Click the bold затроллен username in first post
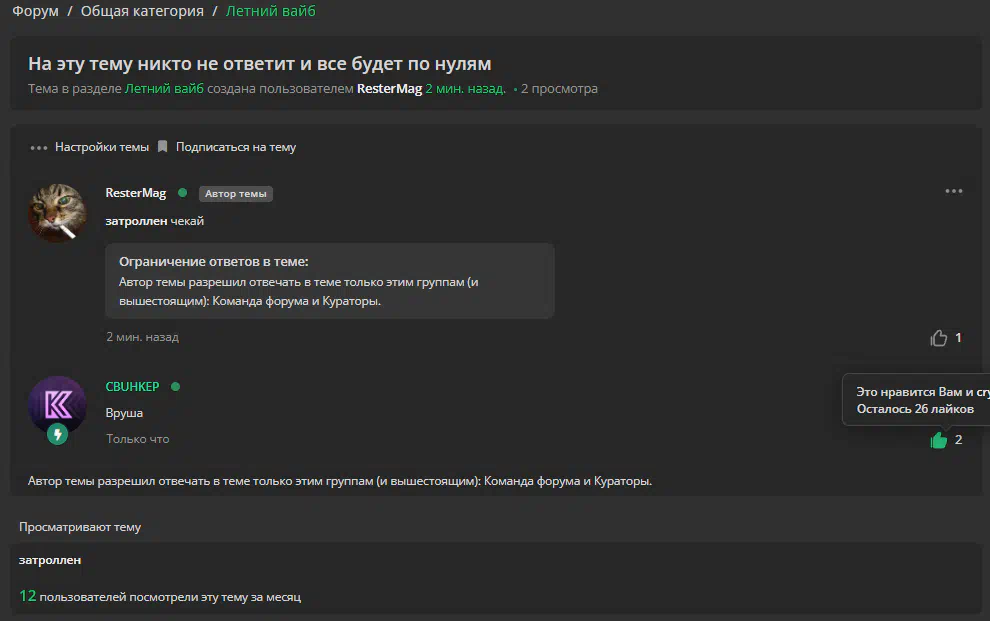The width and height of the screenshot is (990, 621). click(136, 221)
